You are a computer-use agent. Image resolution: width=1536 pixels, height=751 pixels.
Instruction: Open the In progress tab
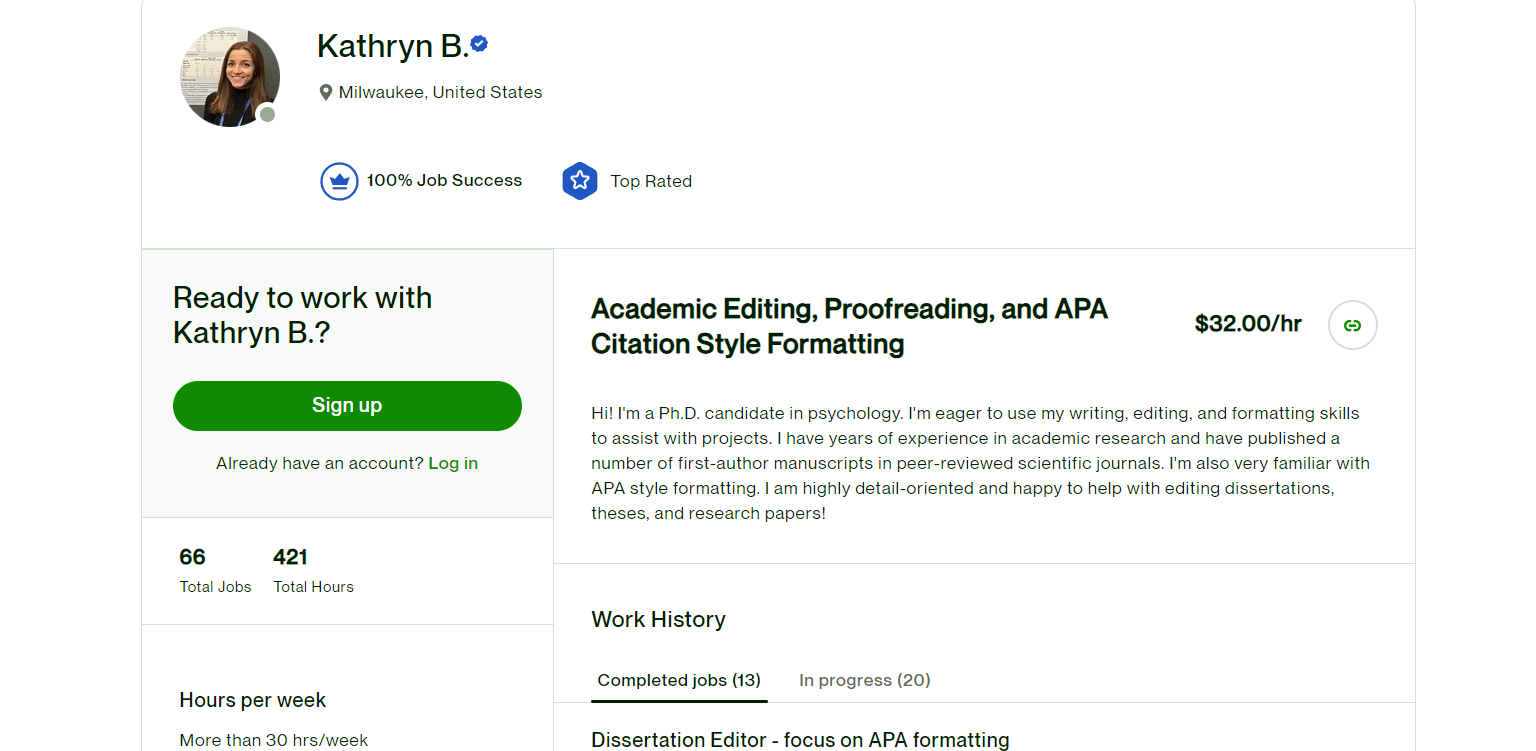point(864,680)
